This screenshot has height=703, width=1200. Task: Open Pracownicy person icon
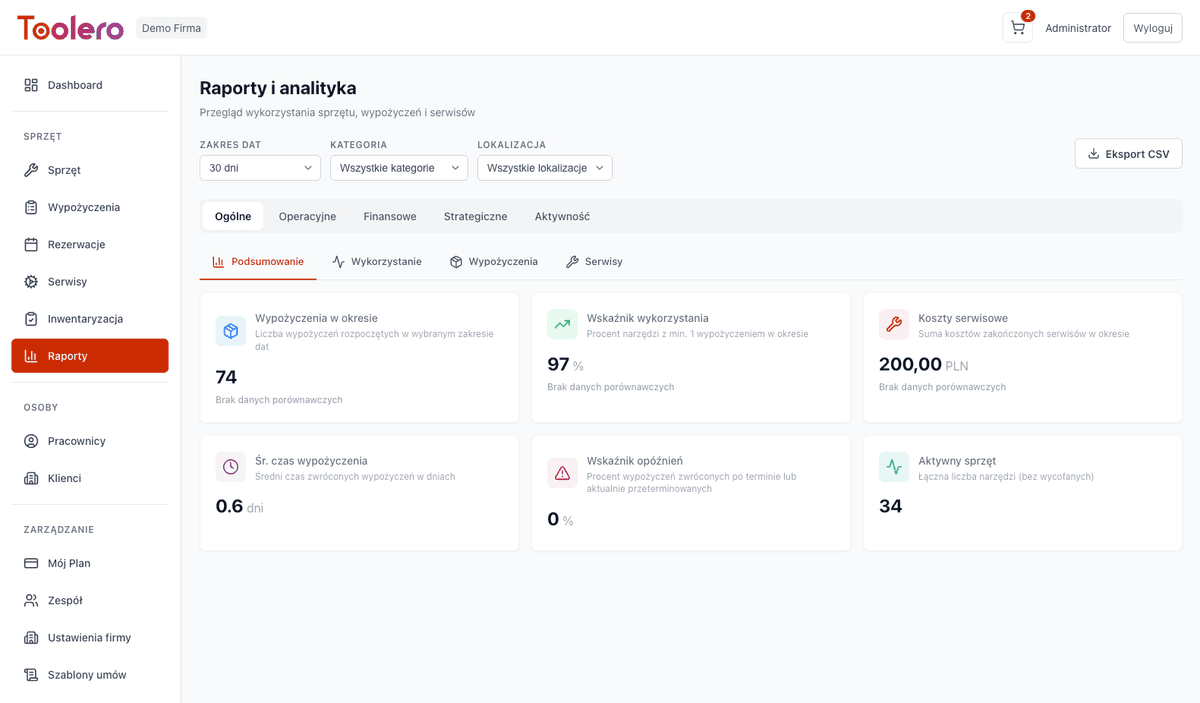(x=31, y=441)
